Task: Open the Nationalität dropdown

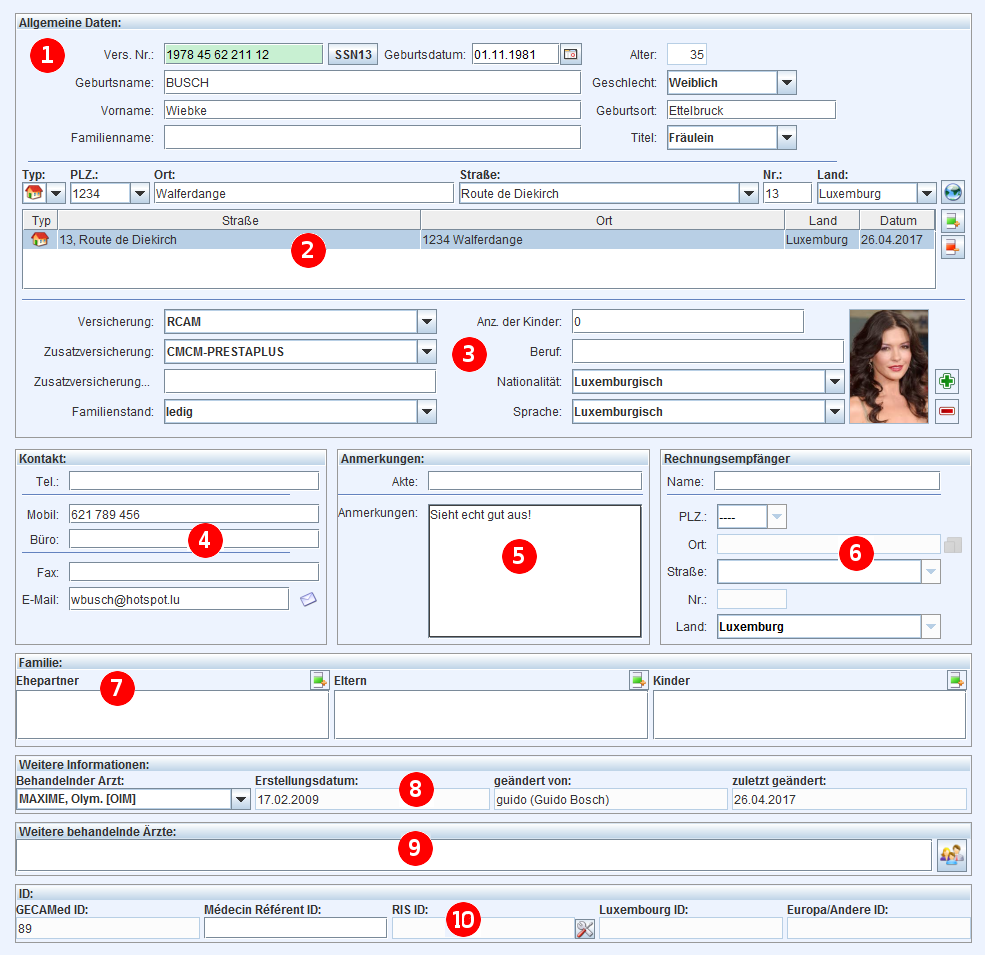Action: click(x=834, y=382)
